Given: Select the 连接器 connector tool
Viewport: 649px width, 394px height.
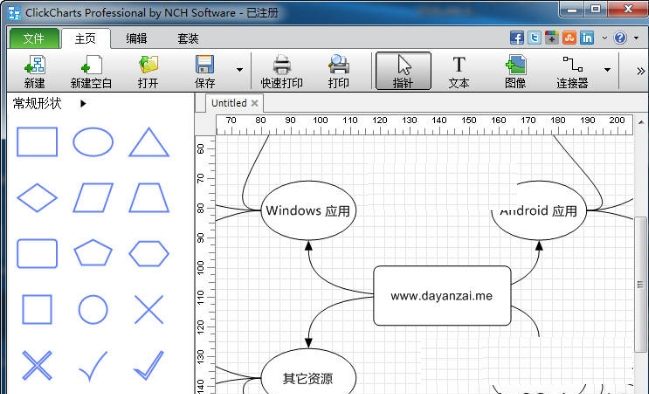Looking at the screenshot, I should click(x=572, y=71).
